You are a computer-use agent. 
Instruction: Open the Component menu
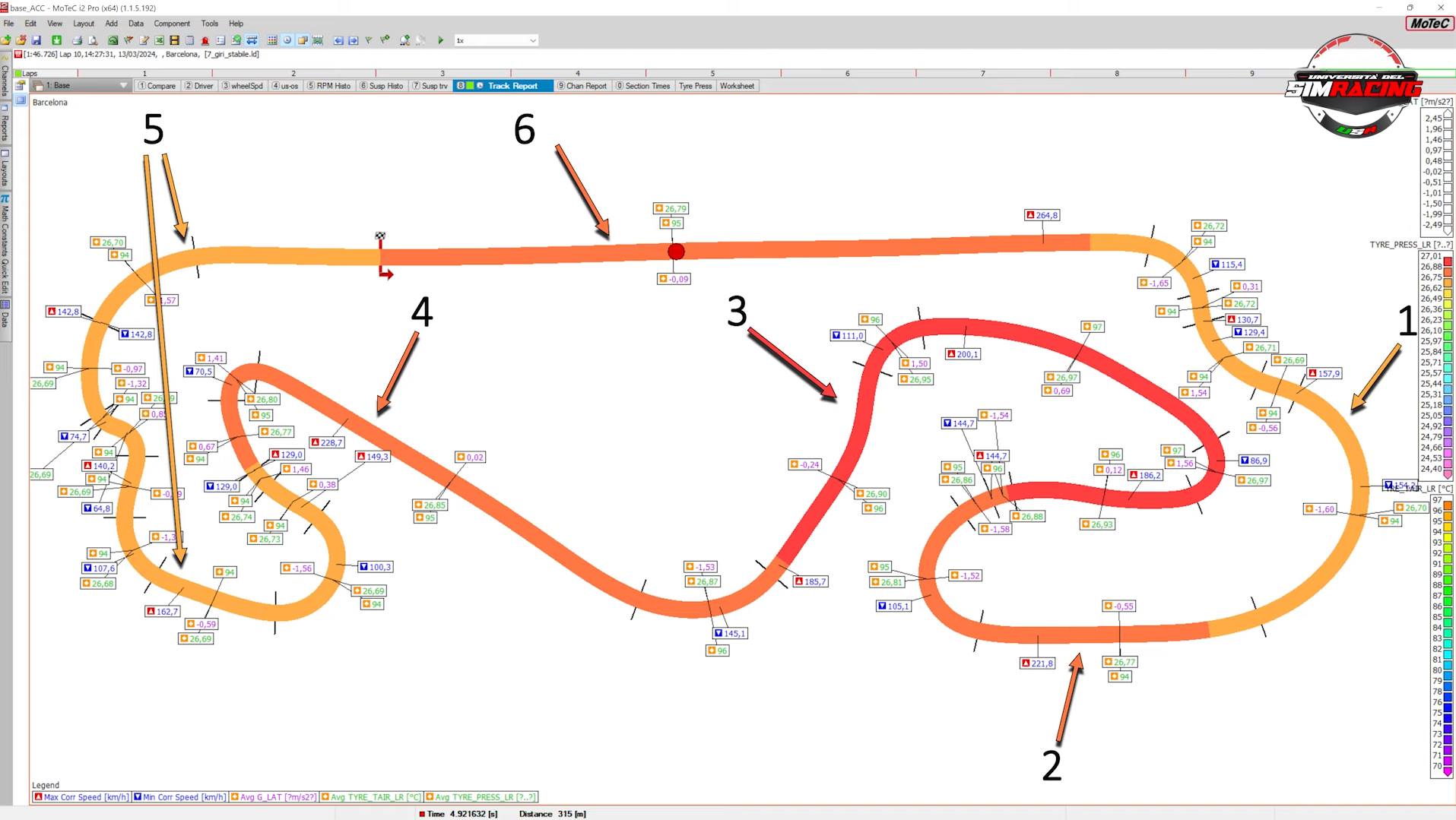tap(172, 24)
